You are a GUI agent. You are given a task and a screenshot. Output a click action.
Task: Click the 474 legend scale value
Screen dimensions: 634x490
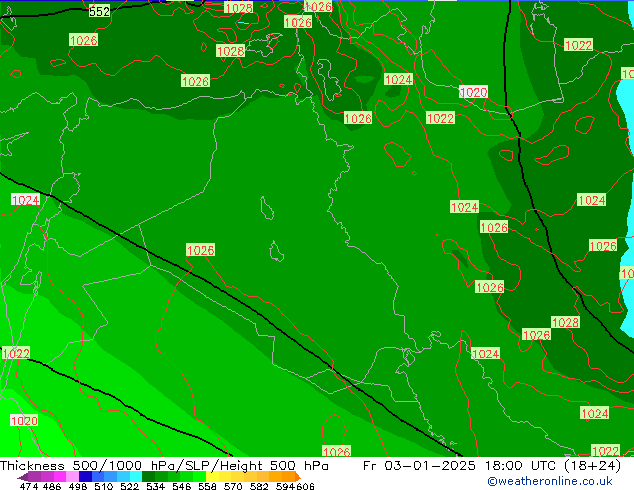(x=31, y=487)
